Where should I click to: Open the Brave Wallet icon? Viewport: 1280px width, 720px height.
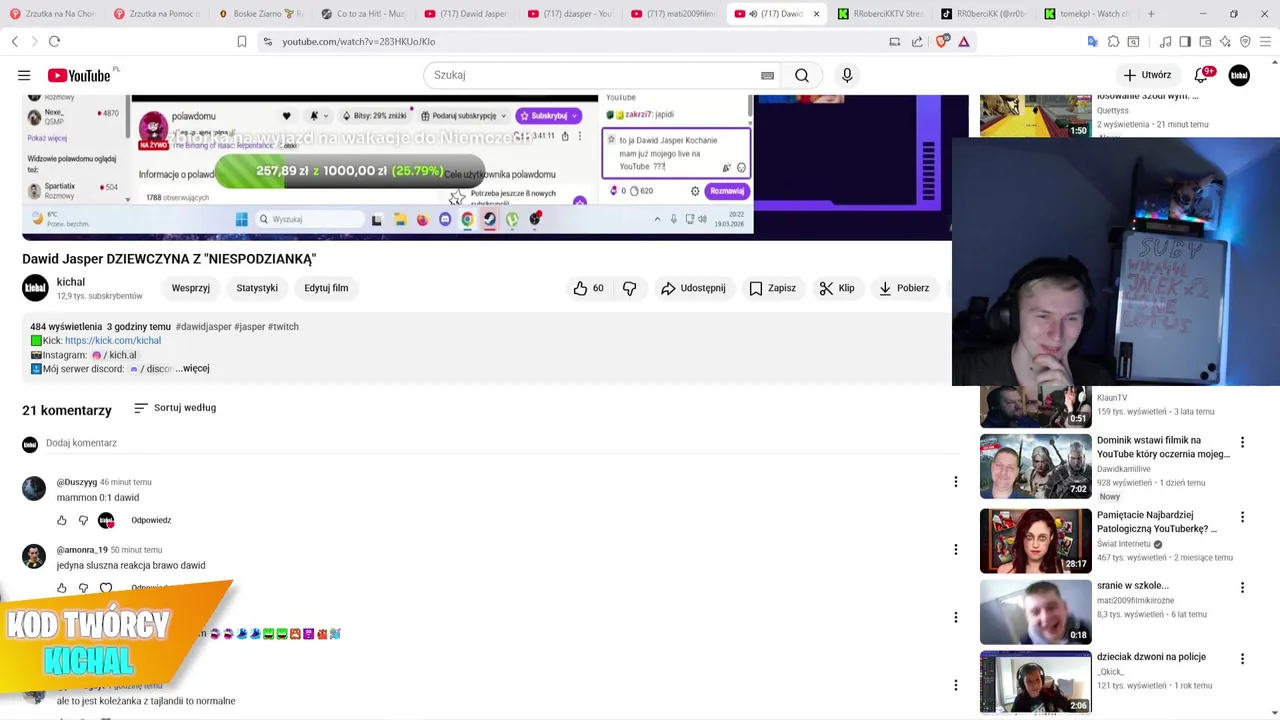tap(1205, 41)
